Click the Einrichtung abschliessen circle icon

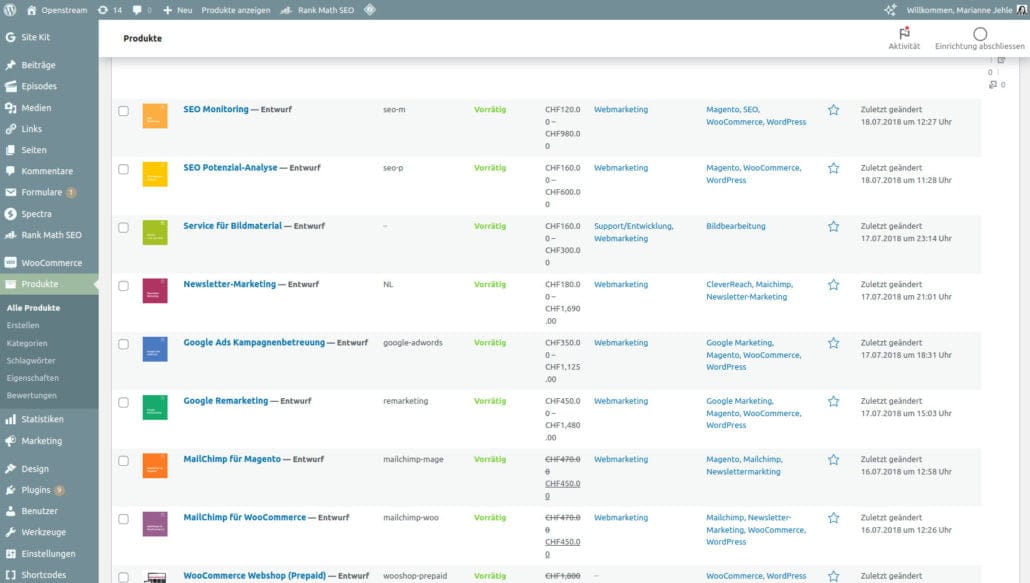979,34
